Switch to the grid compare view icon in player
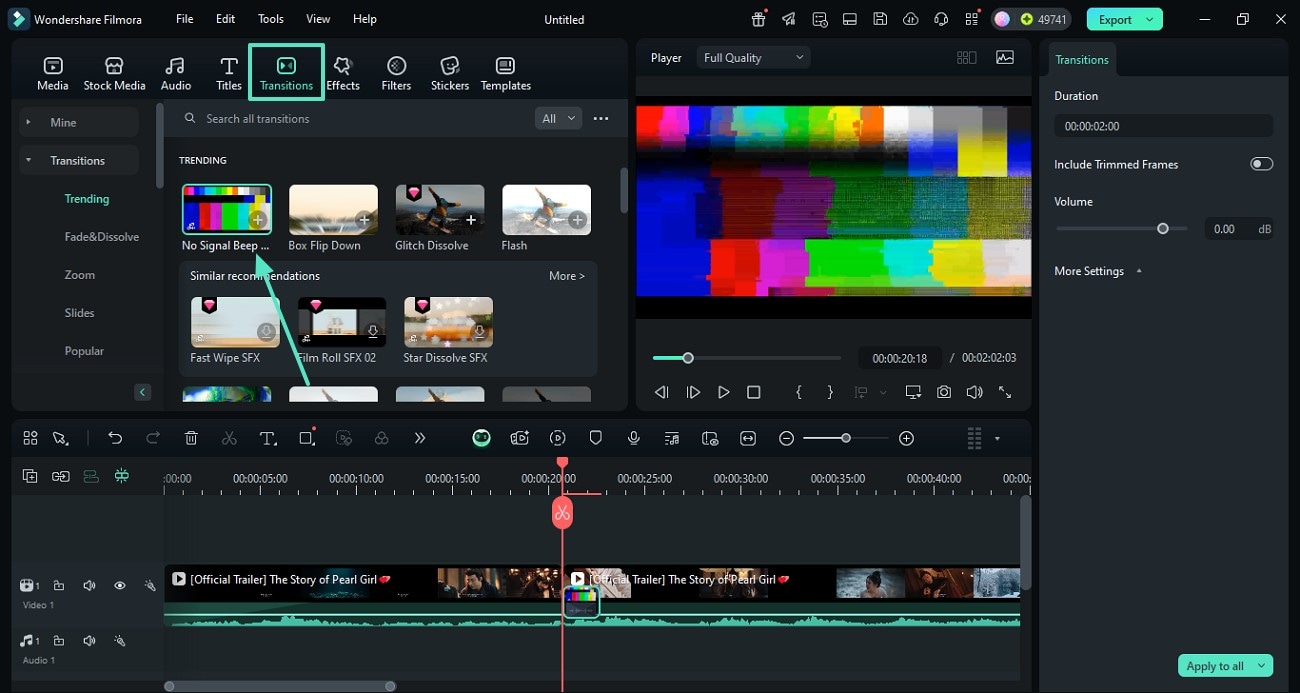The width and height of the screenshot is (1300, 693). (x=966, y=58)
